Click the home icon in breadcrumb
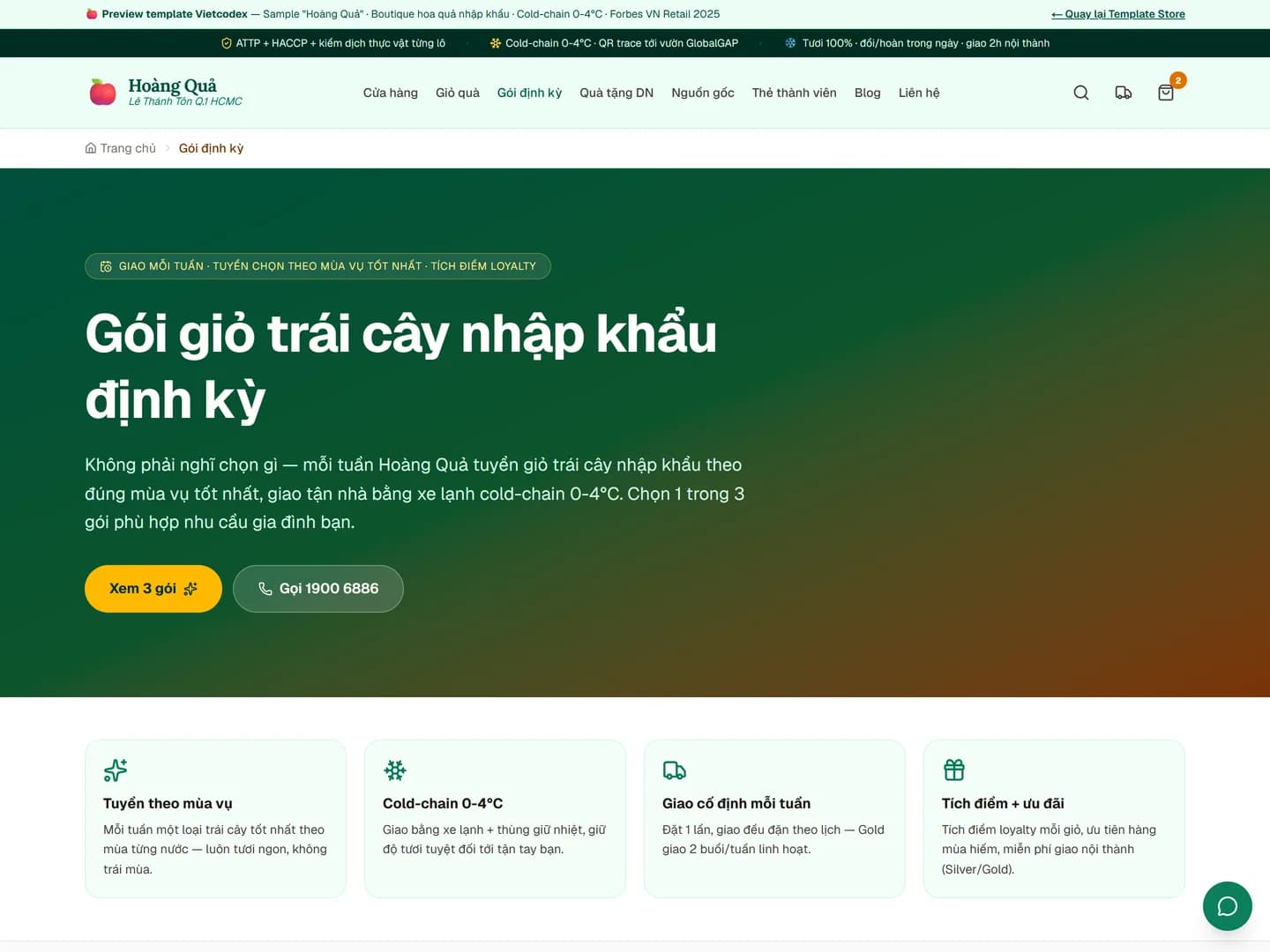This screenshot has width=1270, height=952. (91, 148)
